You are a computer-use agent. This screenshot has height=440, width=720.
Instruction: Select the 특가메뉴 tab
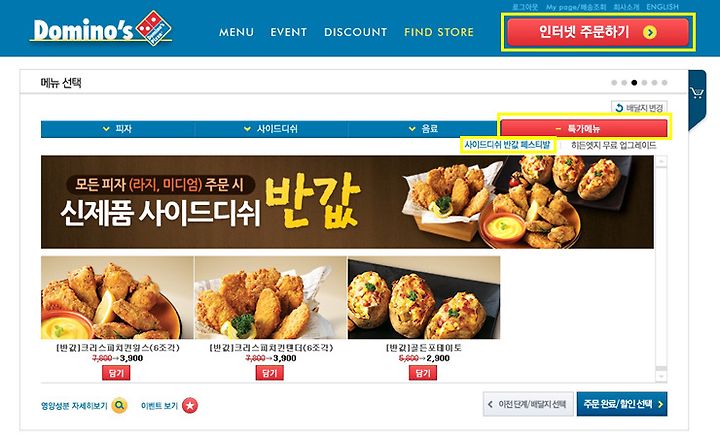click(x=584, y=129)
